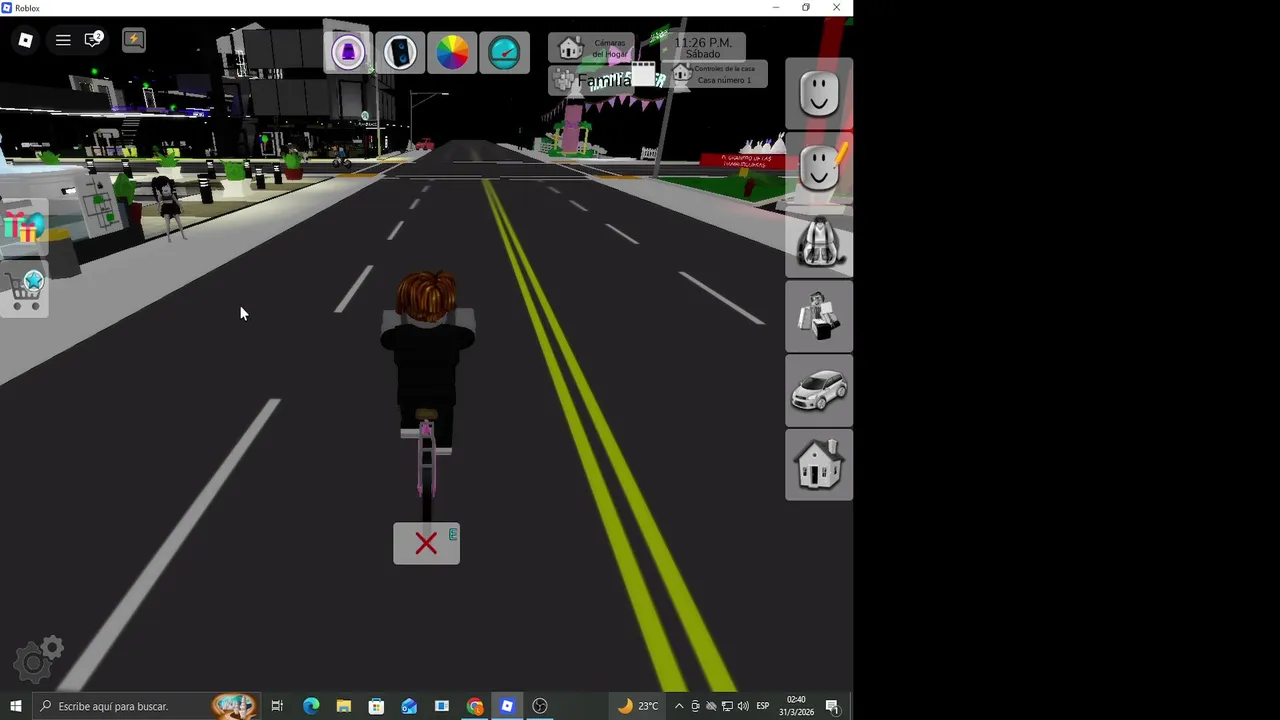This screenshot has height=720, width=1280.
Task: Open Cámaras del Hogar
Action: click(x=591, y=48)
